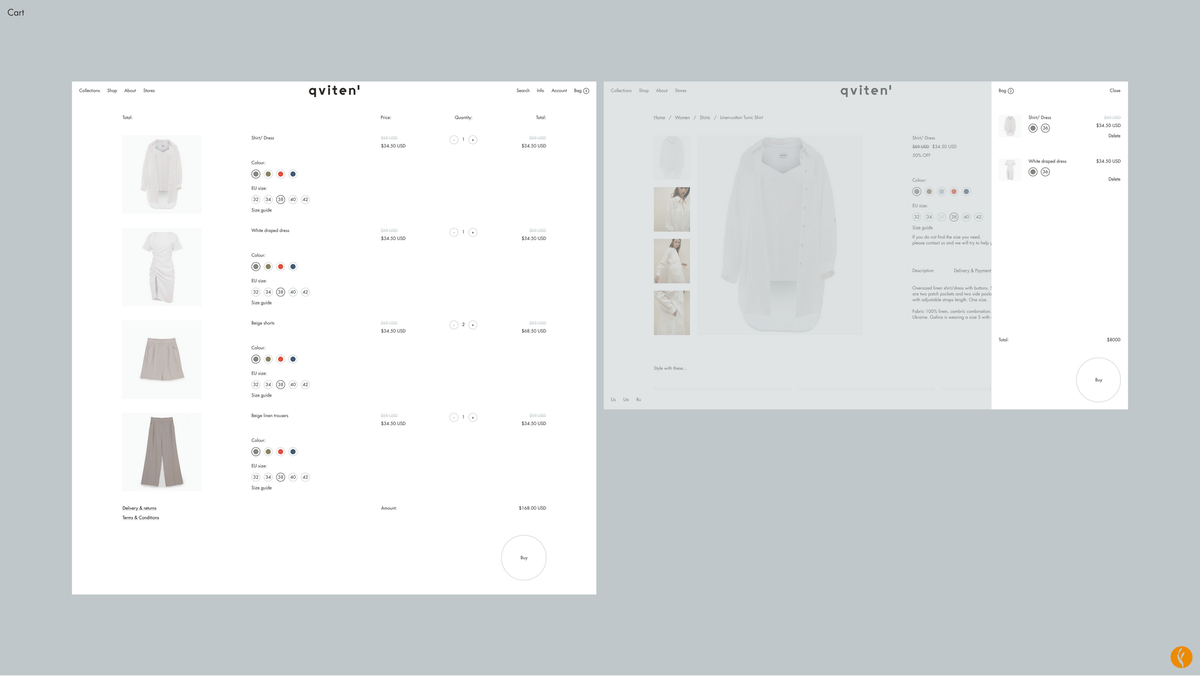Delete White draped dress from the Bag panel
This screenshot has height=676, width=1200.
(1114, 179)
